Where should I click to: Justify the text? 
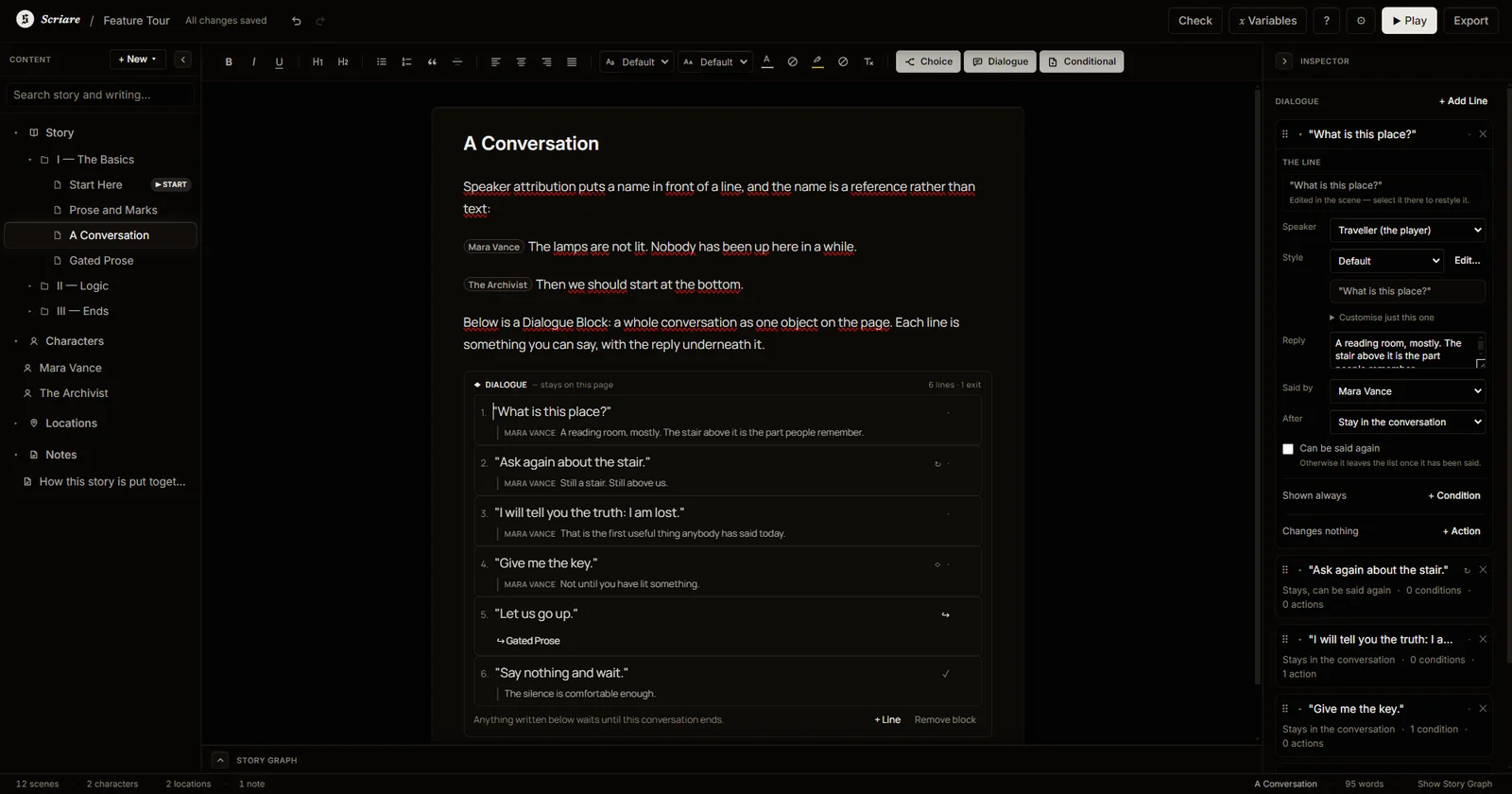[572, 61]
